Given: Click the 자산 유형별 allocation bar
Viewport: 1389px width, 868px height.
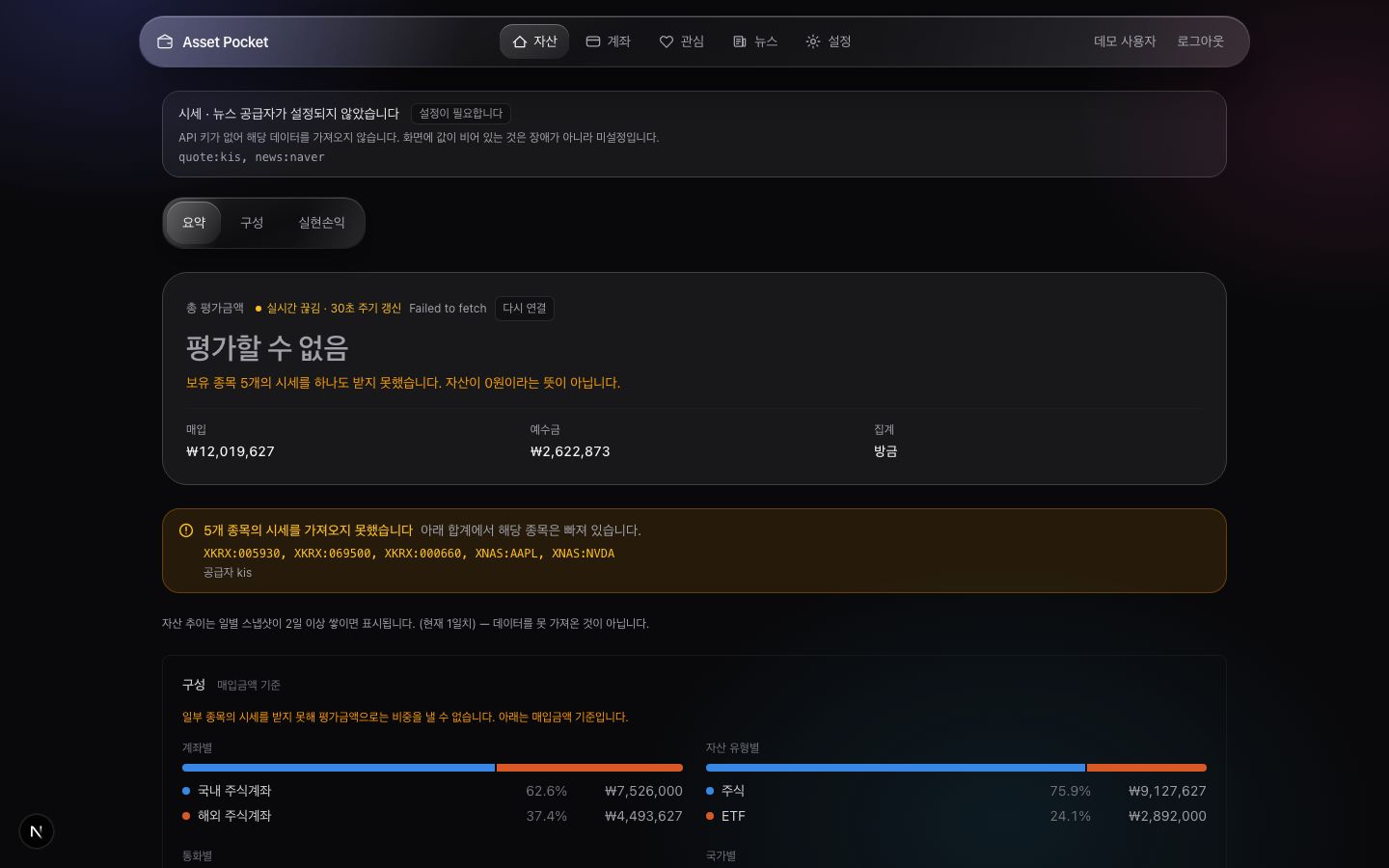Looking at the screenshot, I should pyautogui.click(x=956, y=768).
